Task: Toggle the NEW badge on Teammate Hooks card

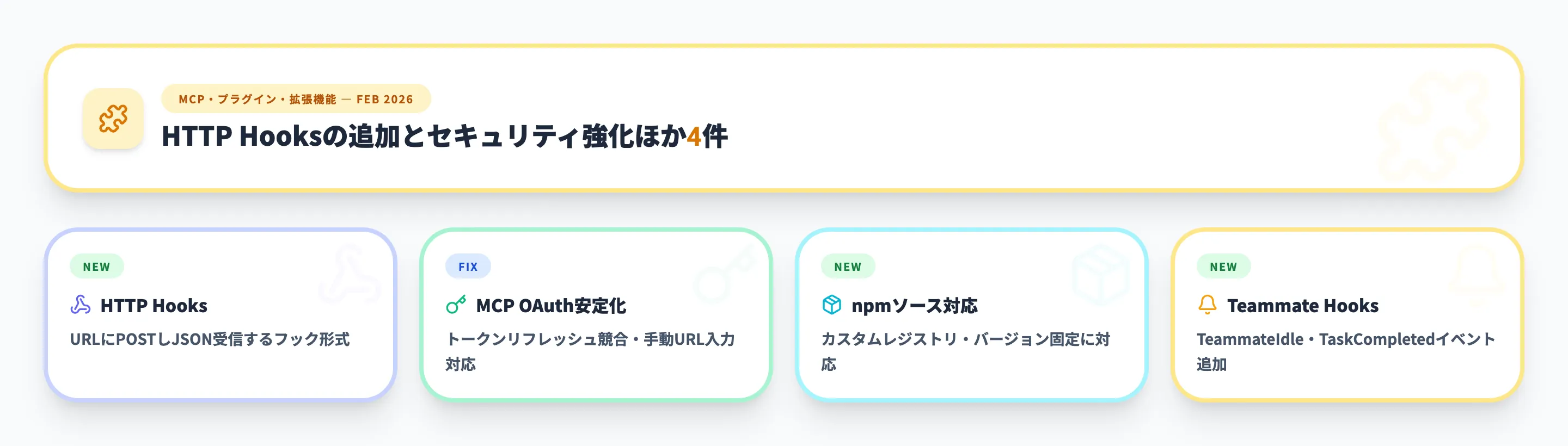Action: click(1222, 266)
